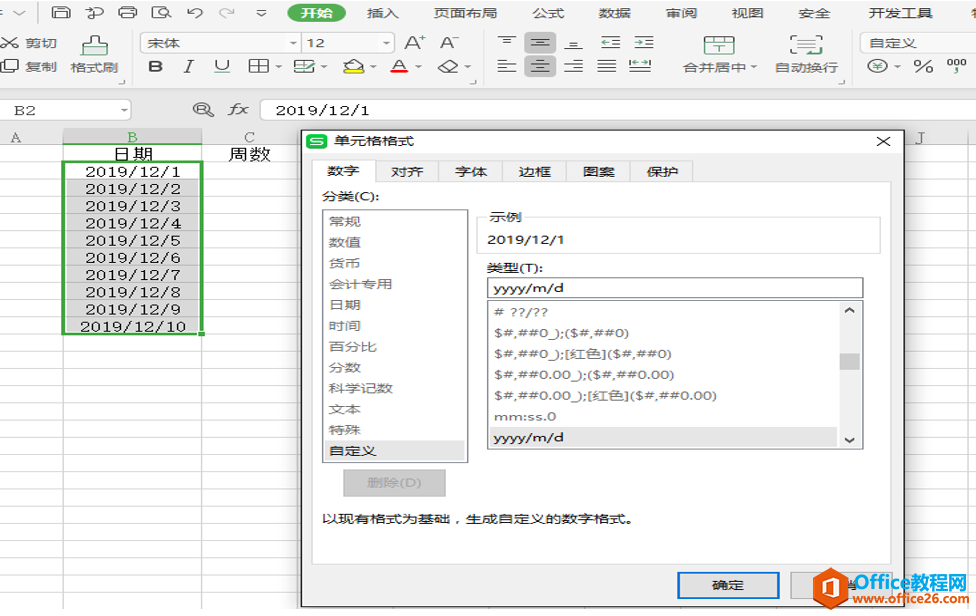Toggle Bold formatting button
Image resolution: width=976 pixels, height=616 pixels.
click(x=156, y=66)
